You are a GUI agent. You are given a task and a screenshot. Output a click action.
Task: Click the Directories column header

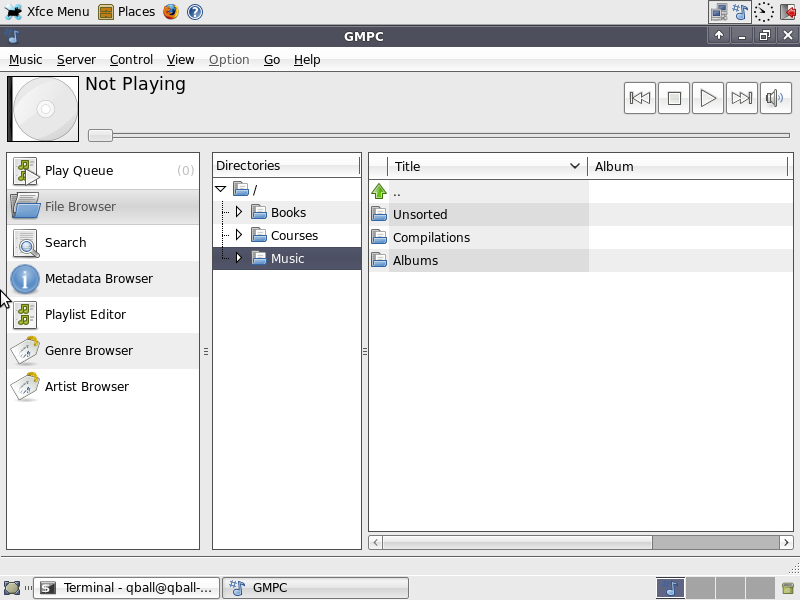[287, 165]
